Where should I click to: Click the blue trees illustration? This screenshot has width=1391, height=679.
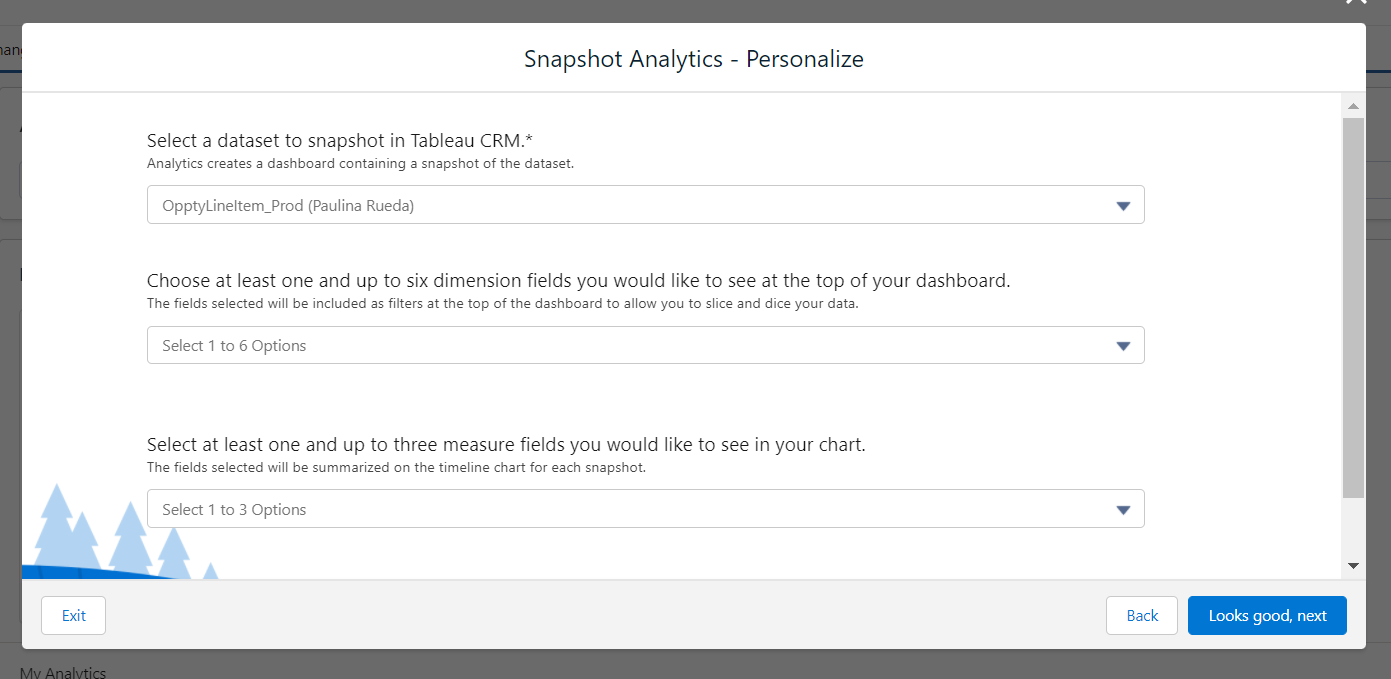pyautogui.click(x=122, y=533)
